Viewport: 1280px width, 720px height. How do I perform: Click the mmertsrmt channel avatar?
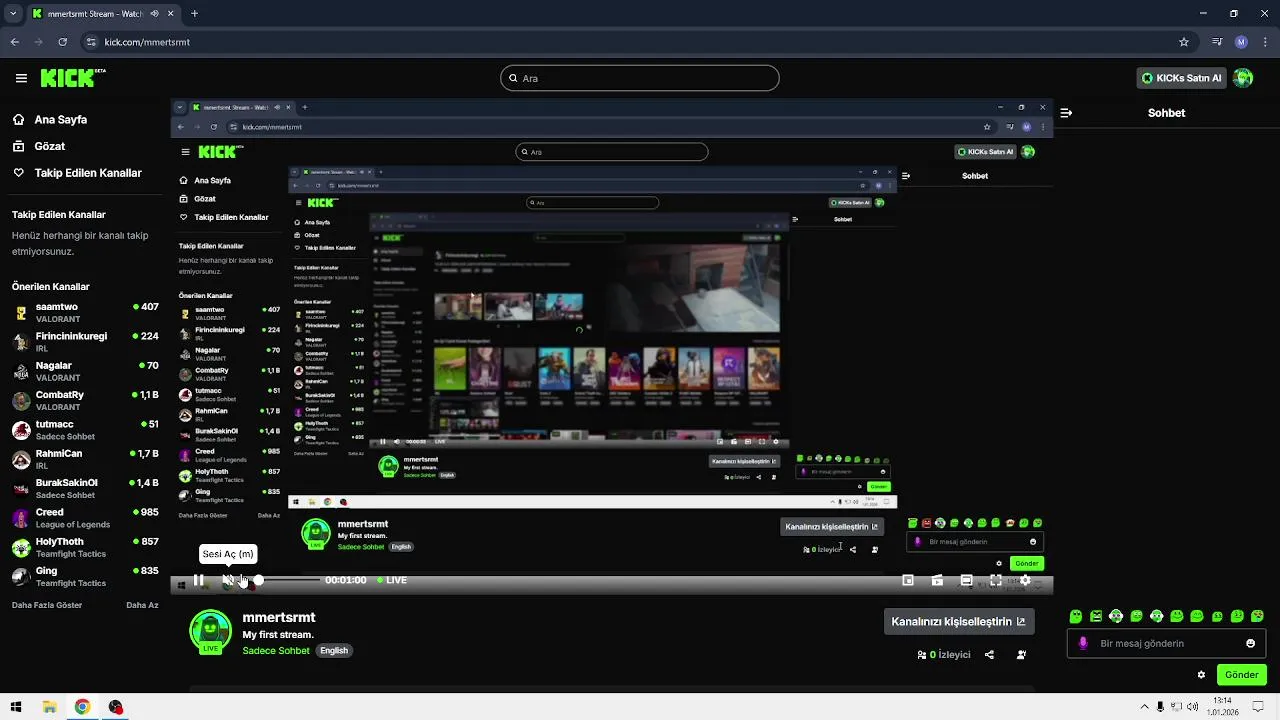(x=210, y=631)
